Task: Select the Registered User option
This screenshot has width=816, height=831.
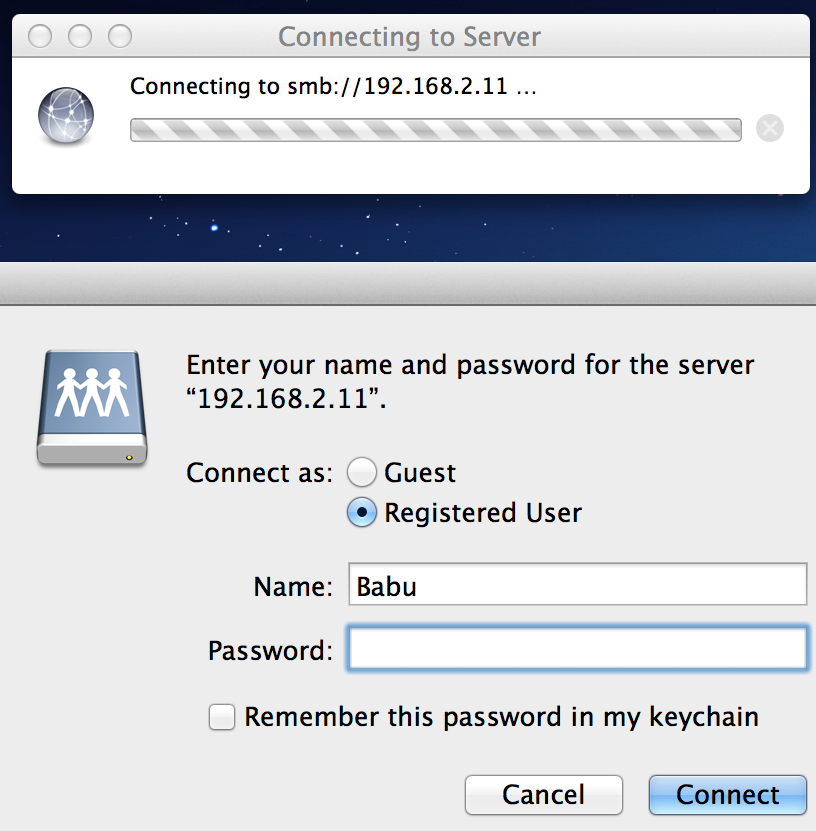Action: 362,512
